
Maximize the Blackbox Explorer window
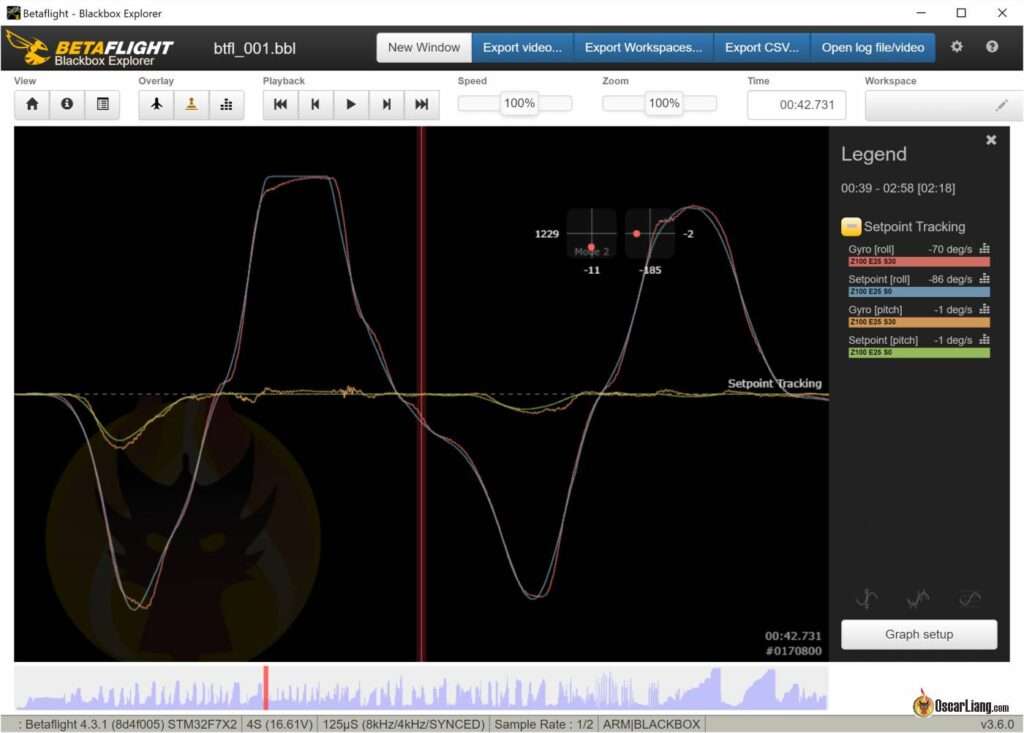tap(961, 12)
